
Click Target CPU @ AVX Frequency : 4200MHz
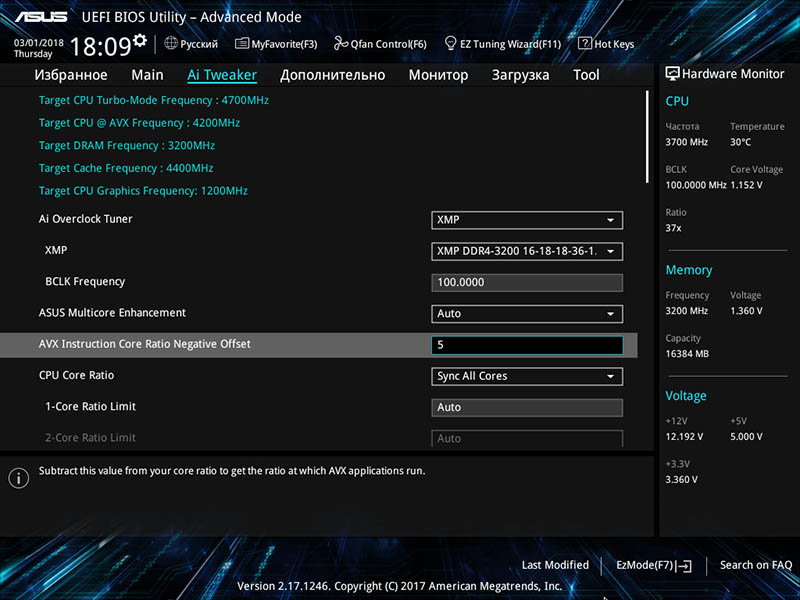139,123
